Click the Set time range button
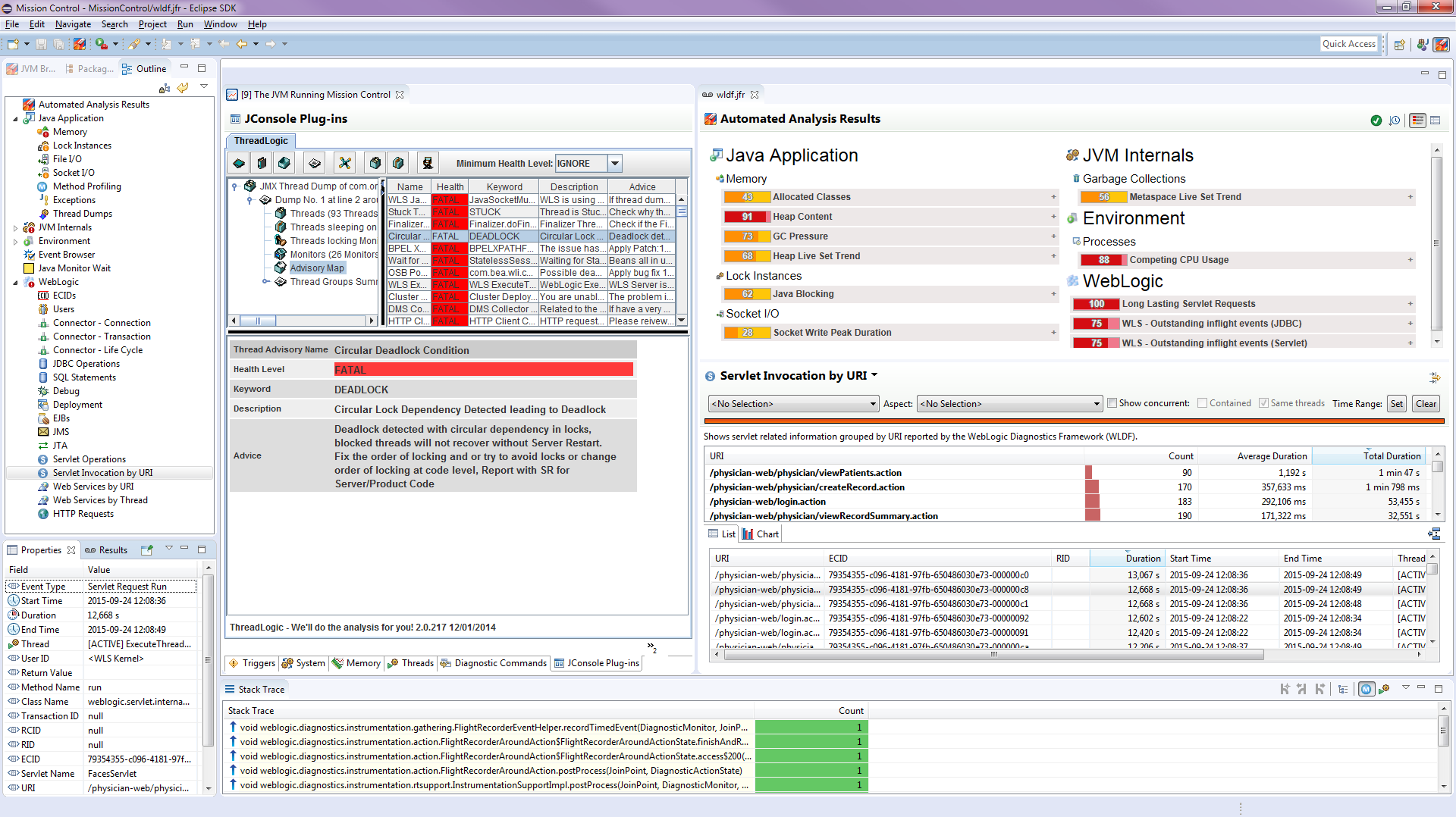This screenshot has width=1456, height=817. pyautogui.click(x=1396, y=404)
